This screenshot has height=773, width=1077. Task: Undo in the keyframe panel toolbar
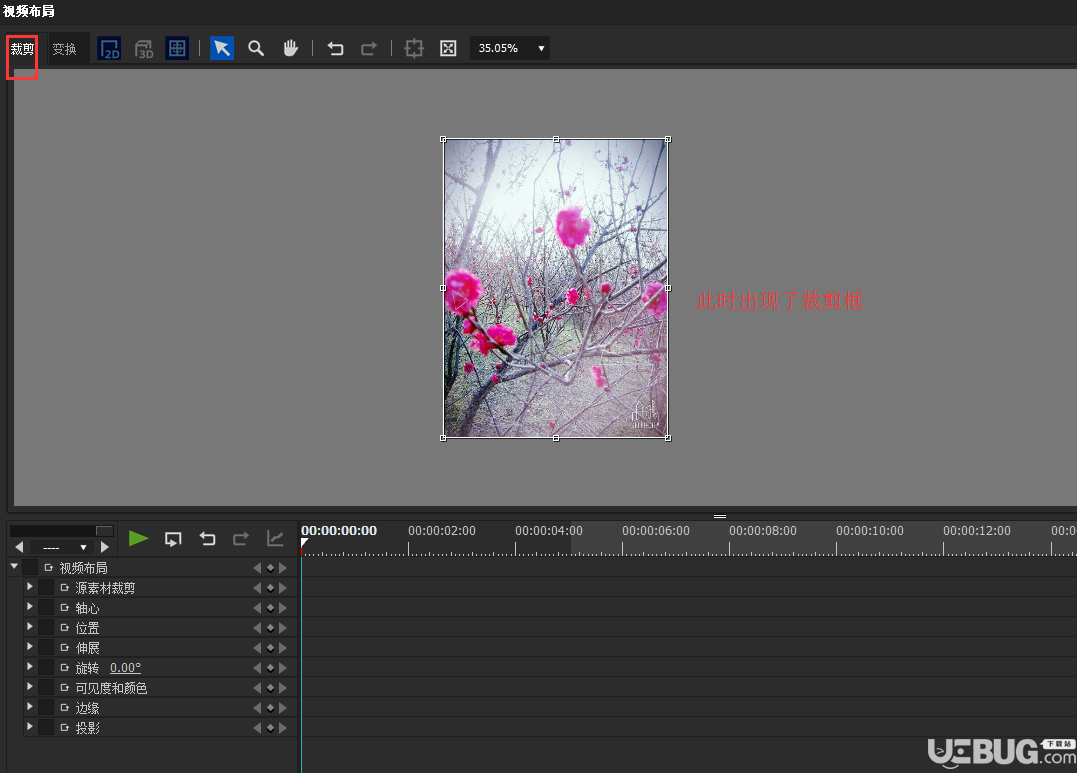pos(207,539)
